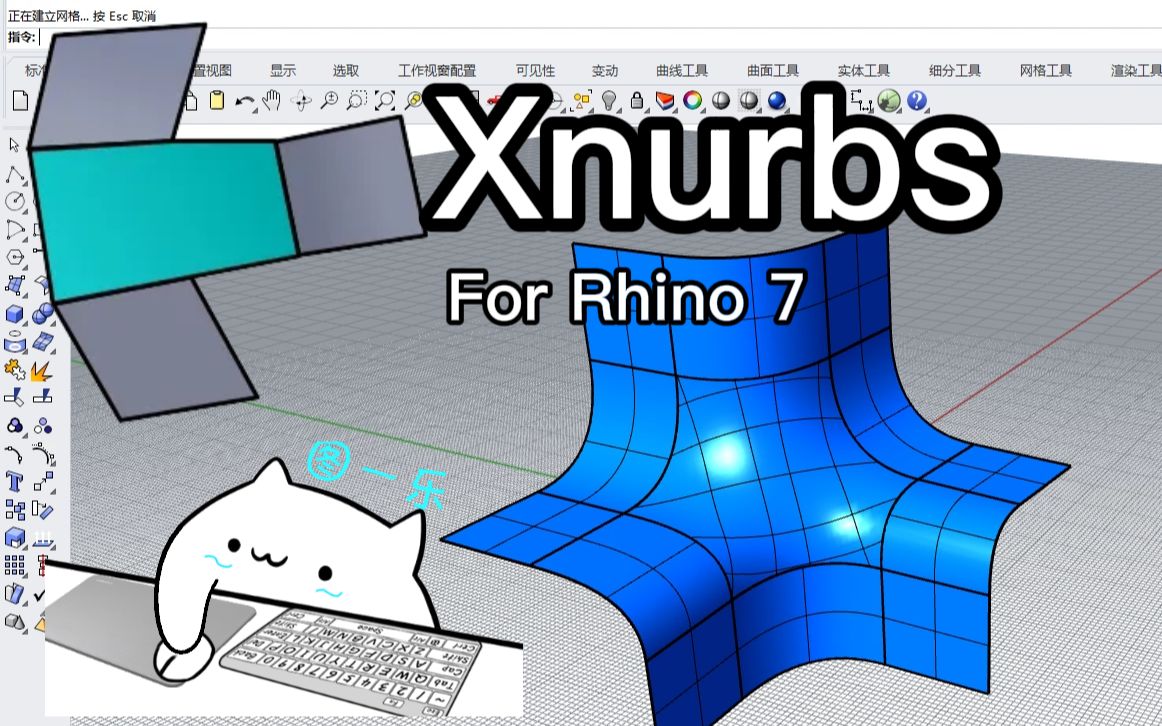Open the 变动 tab
This screenshot has width=1162, height=726.
click(x=605, y=70)
